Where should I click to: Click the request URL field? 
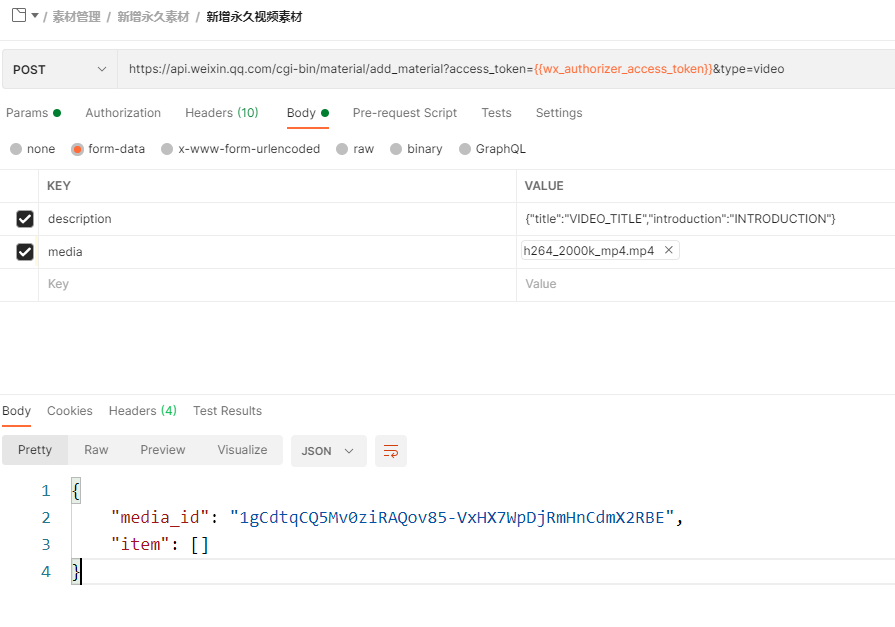(506, 69)
